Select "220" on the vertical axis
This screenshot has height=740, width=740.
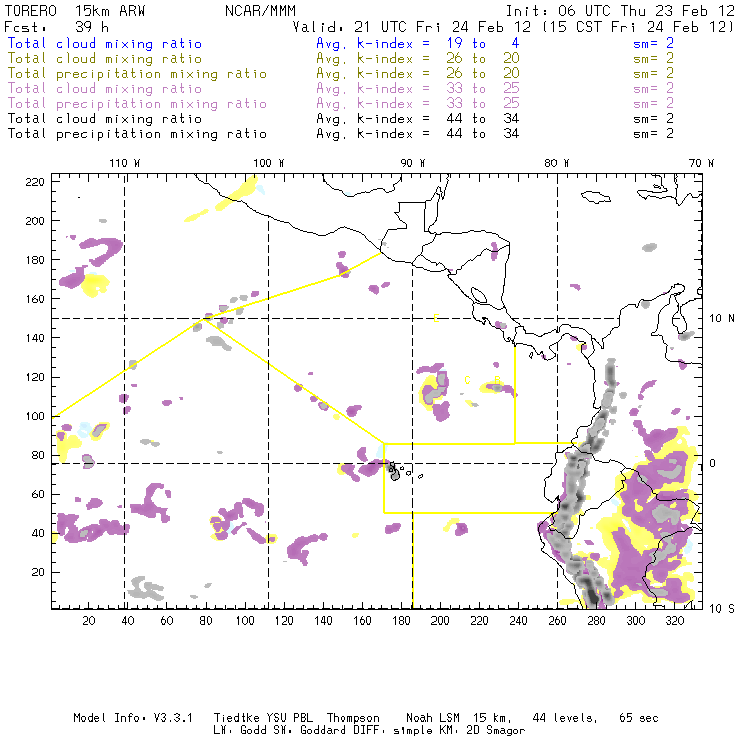click(x=35, y=182)
